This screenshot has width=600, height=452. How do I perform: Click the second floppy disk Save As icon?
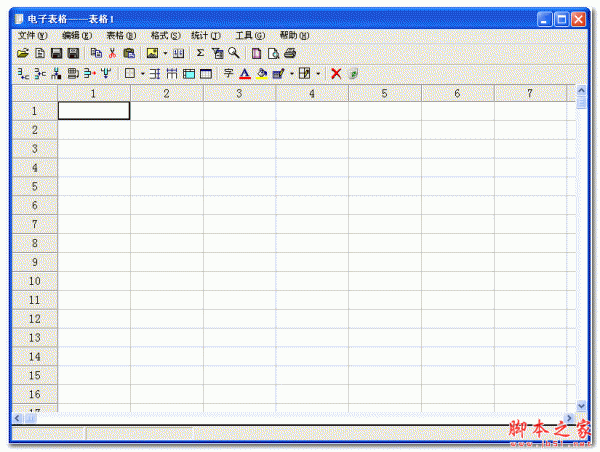[73, 53]
